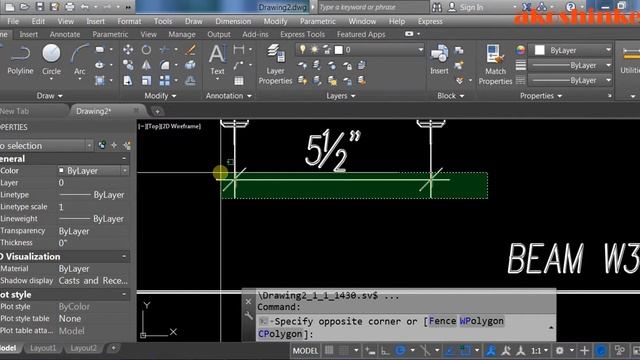Screen dimensions: 640x360
Task: Toggle grid display in status bar
Action: click(329, 350)
